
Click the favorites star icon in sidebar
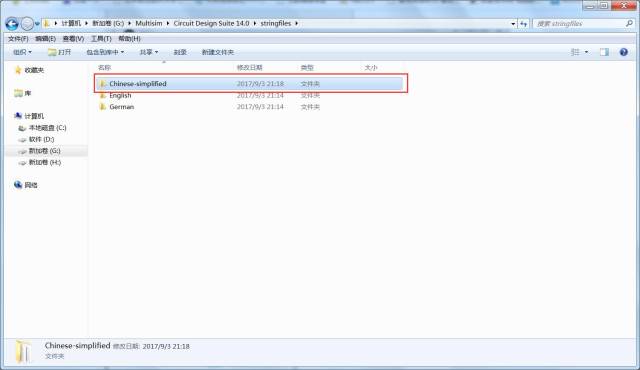click(18, 70)
